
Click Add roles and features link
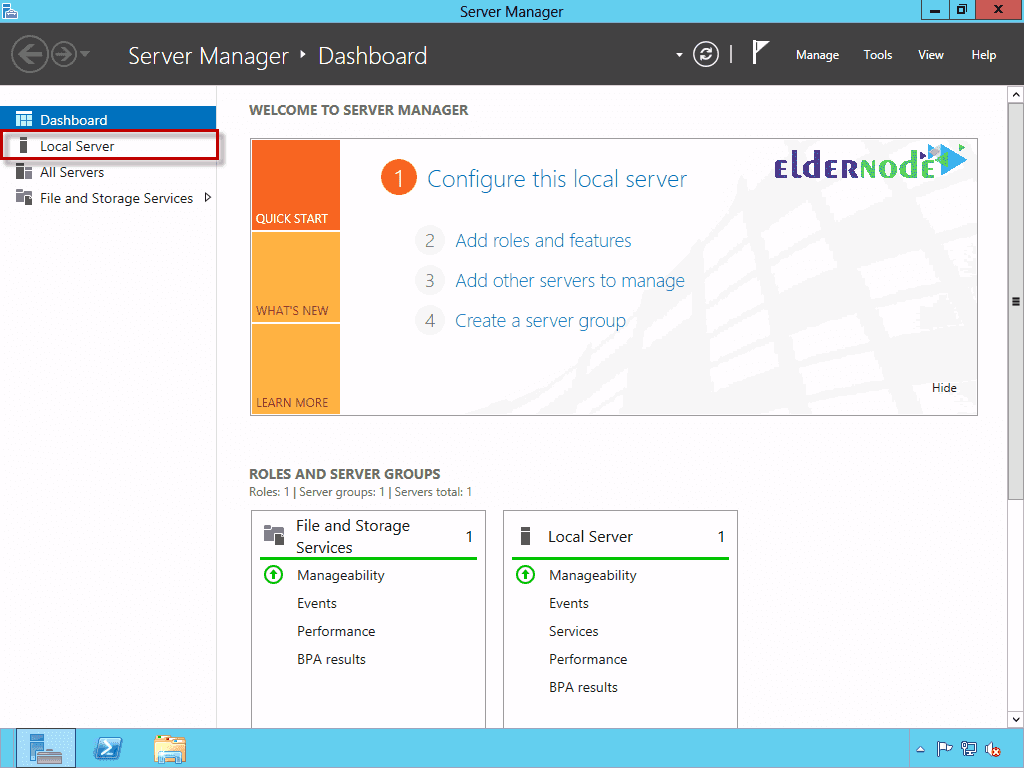click(x=543, y=240)
